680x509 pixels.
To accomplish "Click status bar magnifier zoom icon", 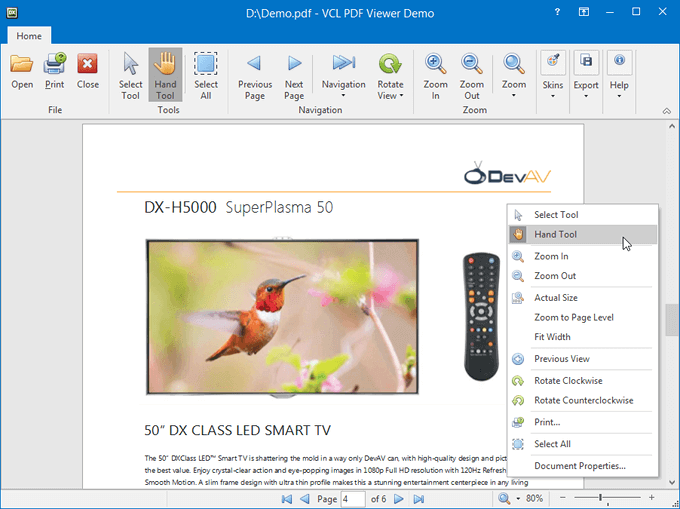I will (x=504, y=499).
